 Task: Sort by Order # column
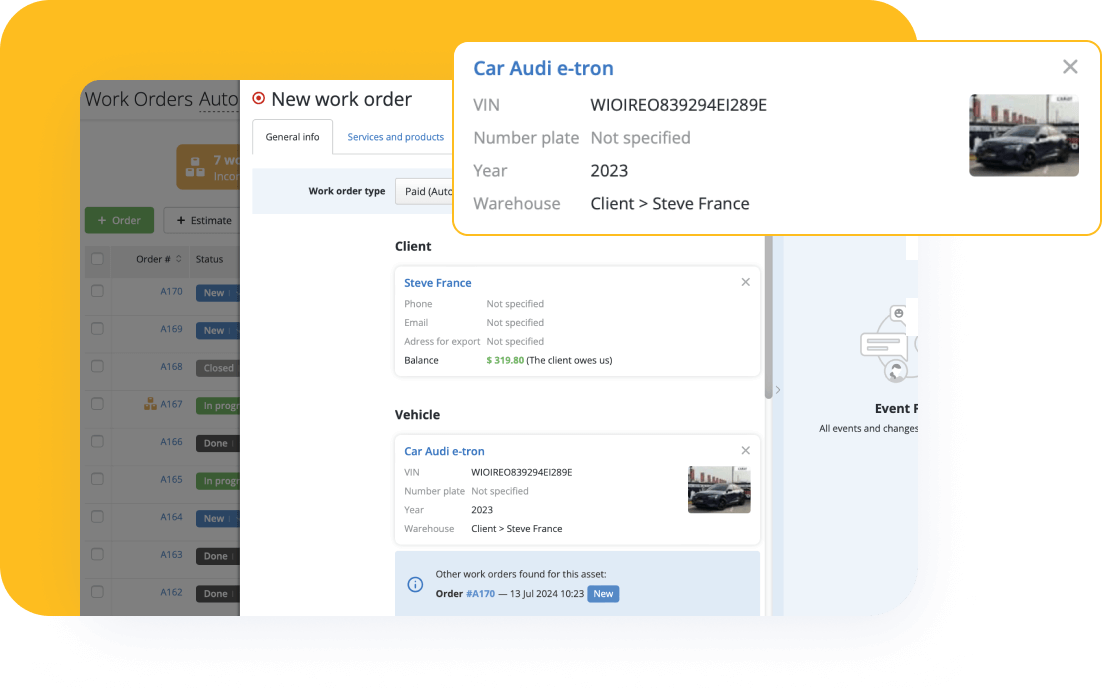tap(158, 259)
